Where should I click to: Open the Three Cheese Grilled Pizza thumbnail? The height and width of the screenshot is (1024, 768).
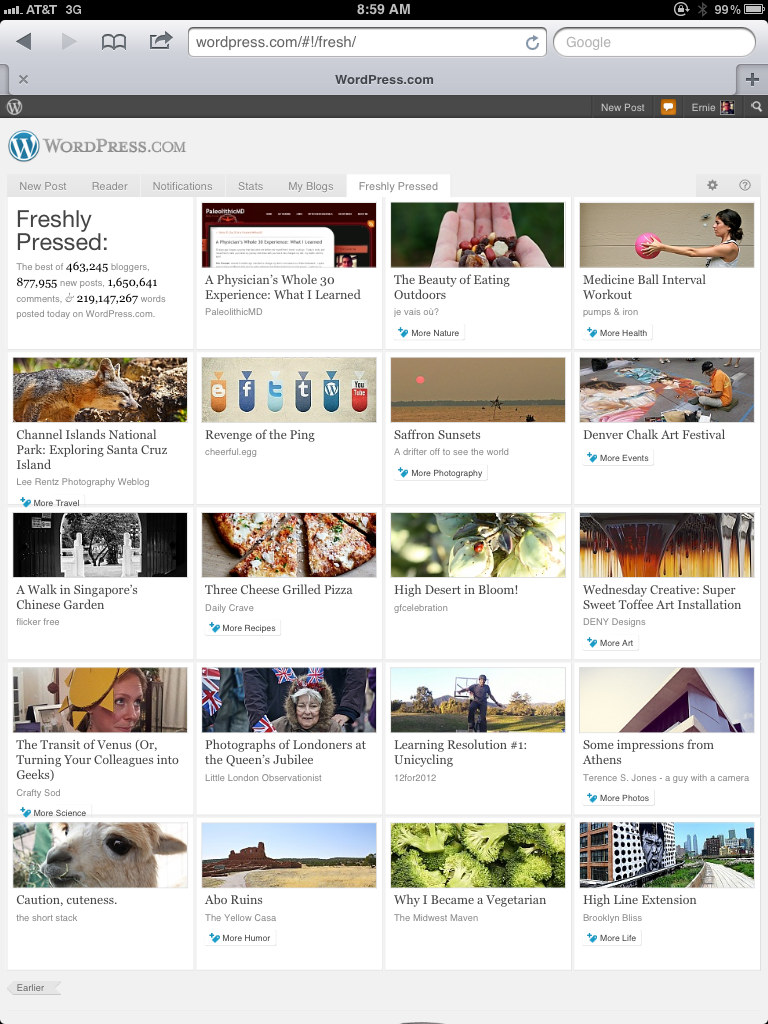289,545
